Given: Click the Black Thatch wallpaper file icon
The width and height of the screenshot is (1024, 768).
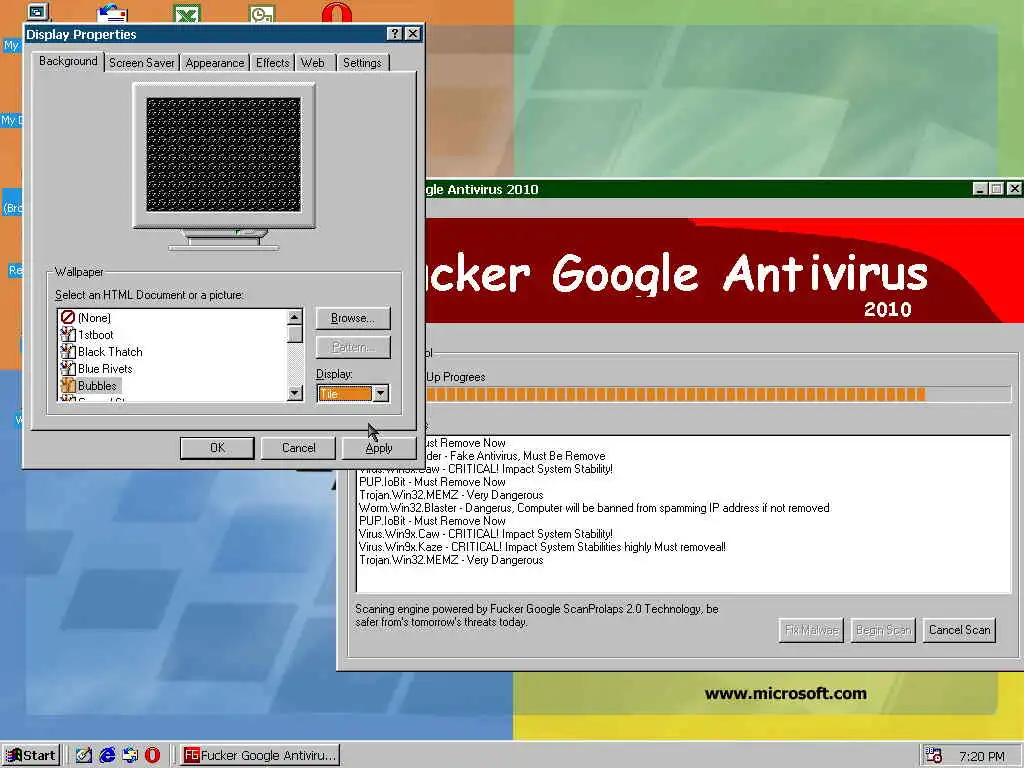Looking at the screenshot, I should 68,351.
